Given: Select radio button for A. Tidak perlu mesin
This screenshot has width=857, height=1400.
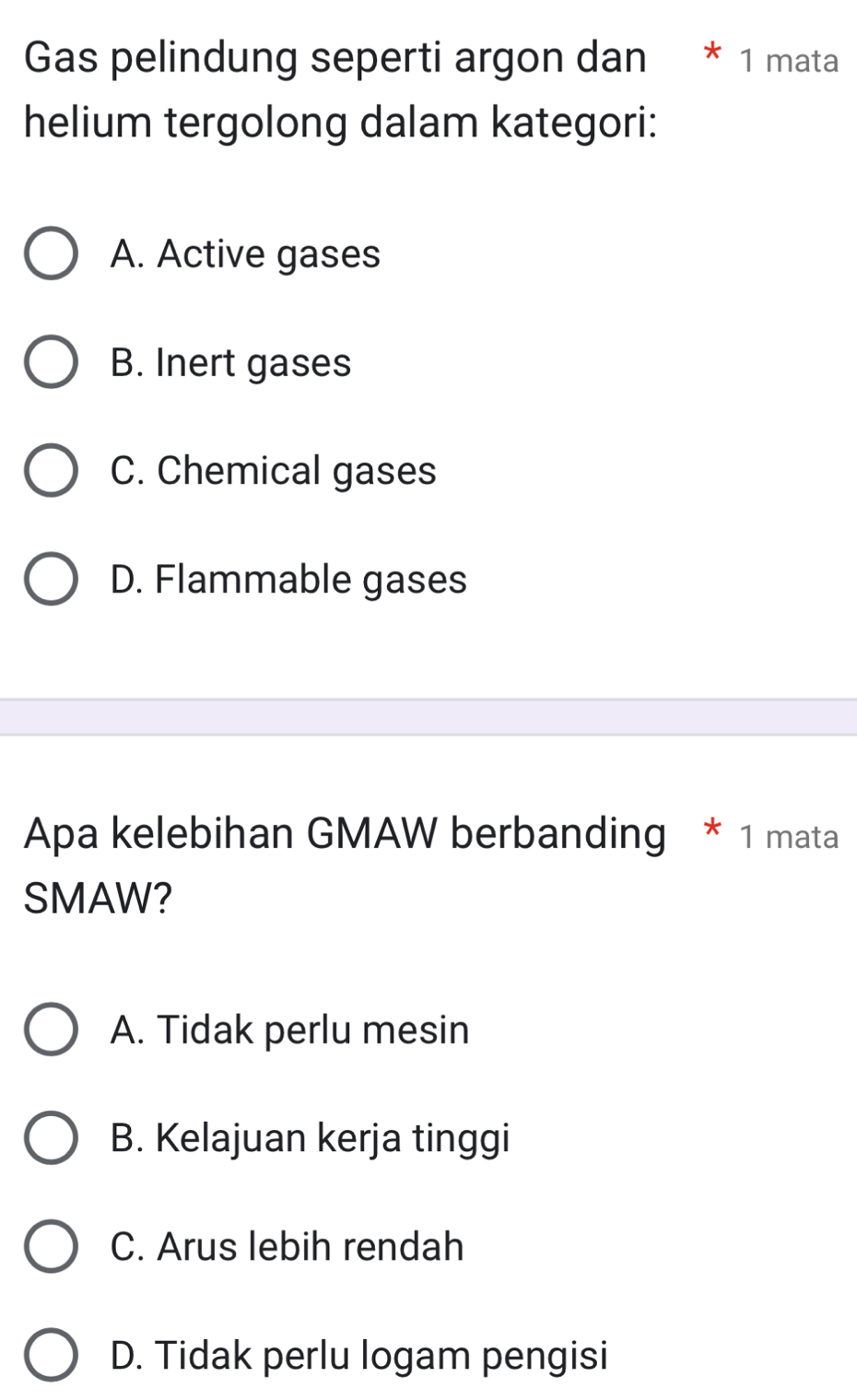Looking at the screenshot, I should coord(51,1029).
